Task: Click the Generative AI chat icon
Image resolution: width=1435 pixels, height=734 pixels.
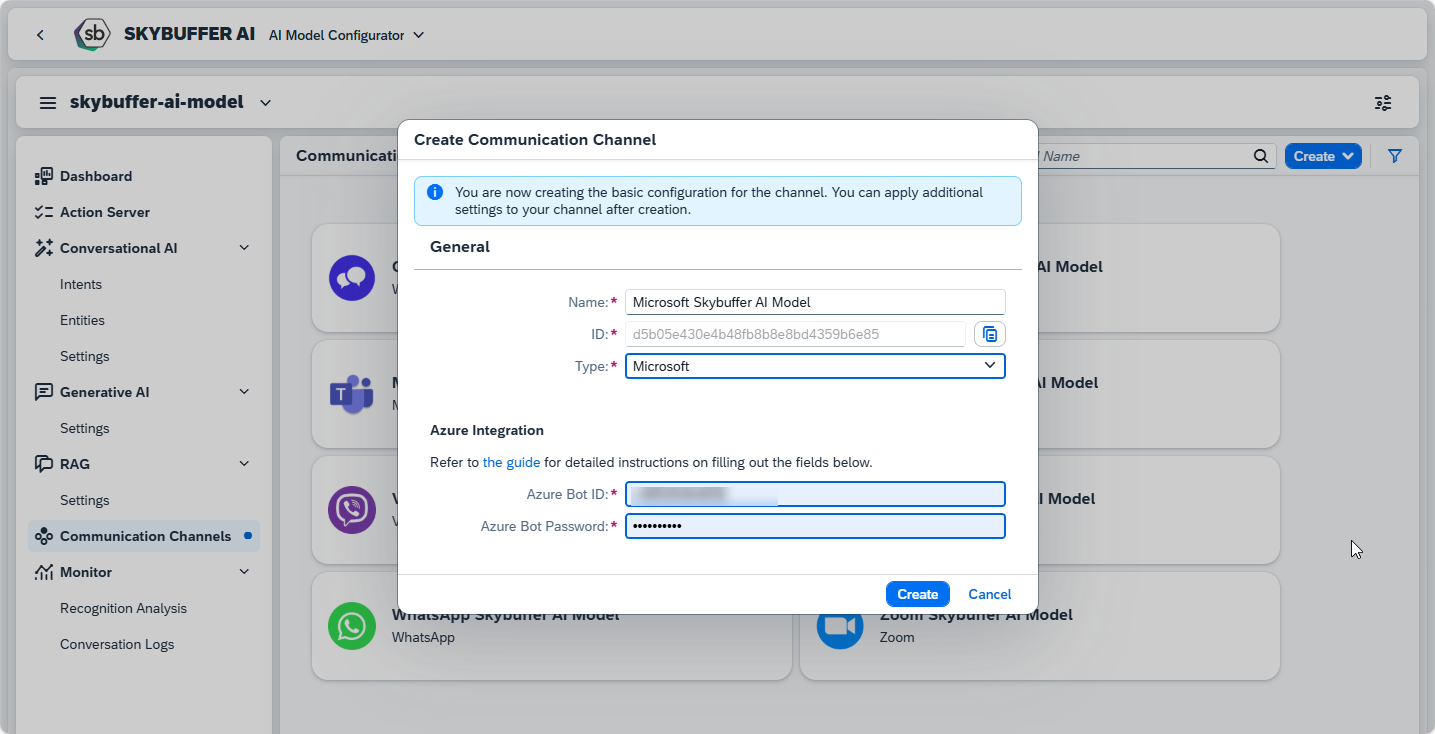Action: click(43, 392)
